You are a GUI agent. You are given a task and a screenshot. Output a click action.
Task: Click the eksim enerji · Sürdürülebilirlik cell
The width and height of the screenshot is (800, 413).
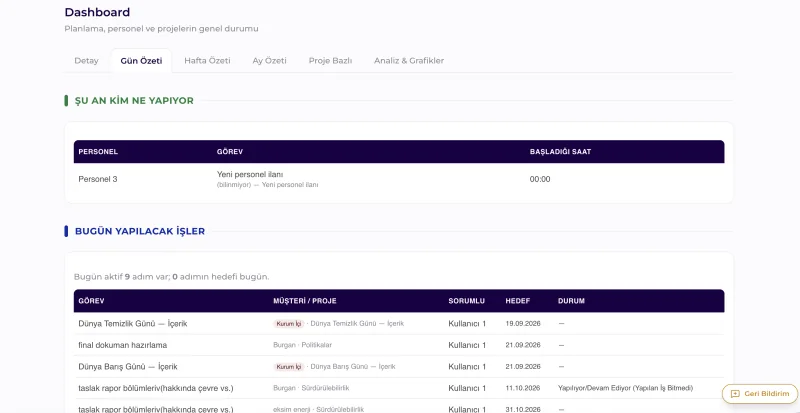(x=318, y=409)
